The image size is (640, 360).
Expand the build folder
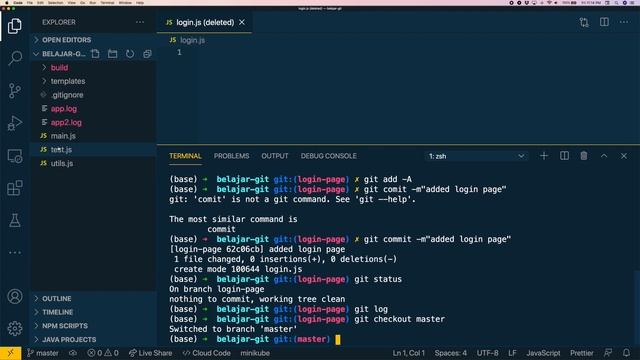coord(94,68)
